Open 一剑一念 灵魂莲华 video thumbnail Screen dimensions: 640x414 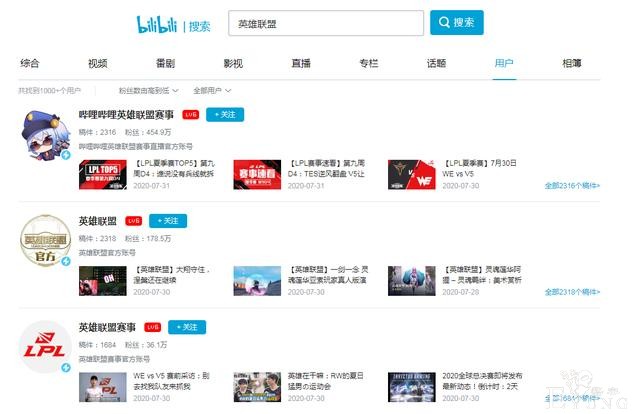[x=257, y=281]
